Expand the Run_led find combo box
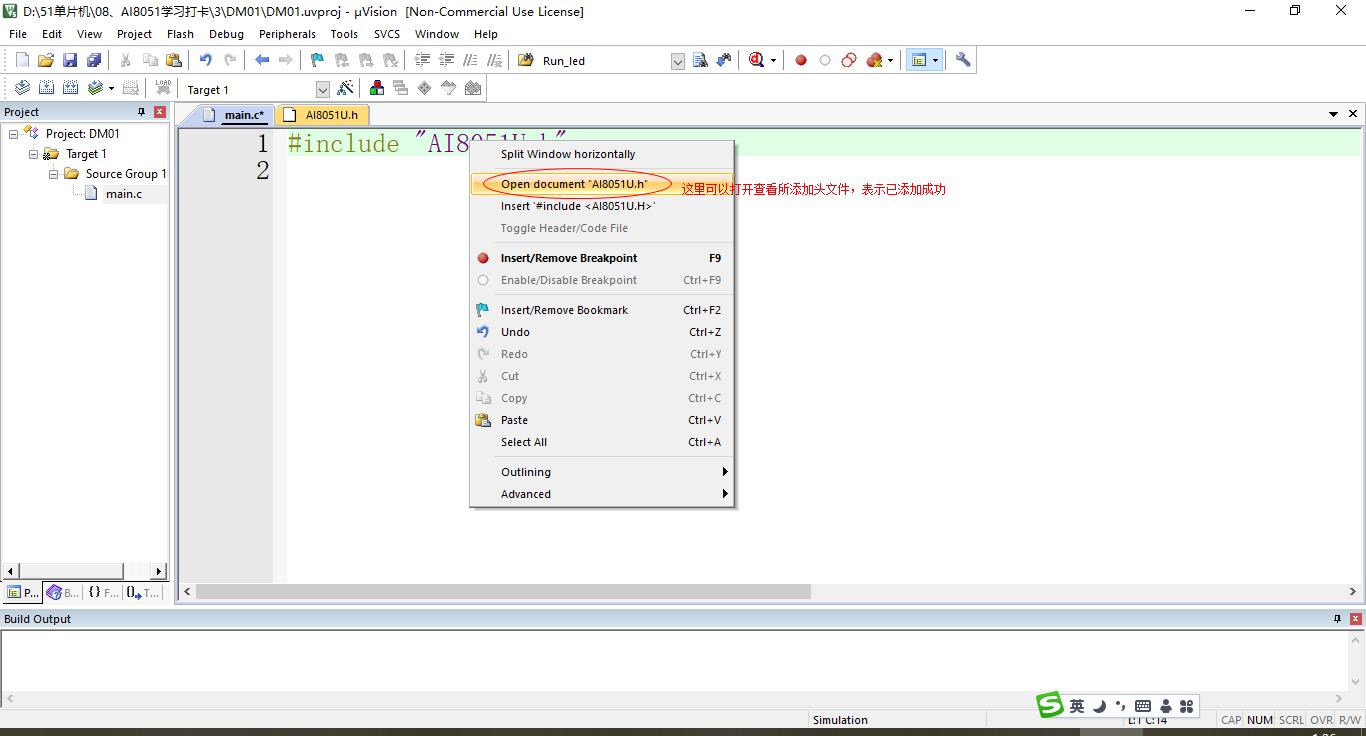 [677, 61]
